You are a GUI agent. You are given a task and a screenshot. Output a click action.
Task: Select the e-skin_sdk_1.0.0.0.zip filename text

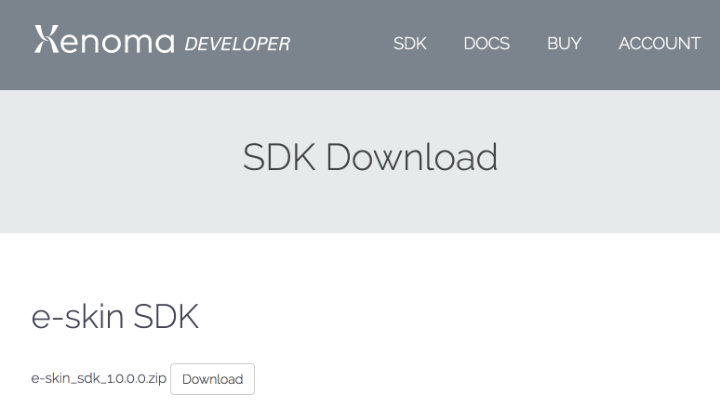pyautogui.click(x=99, y=379)
